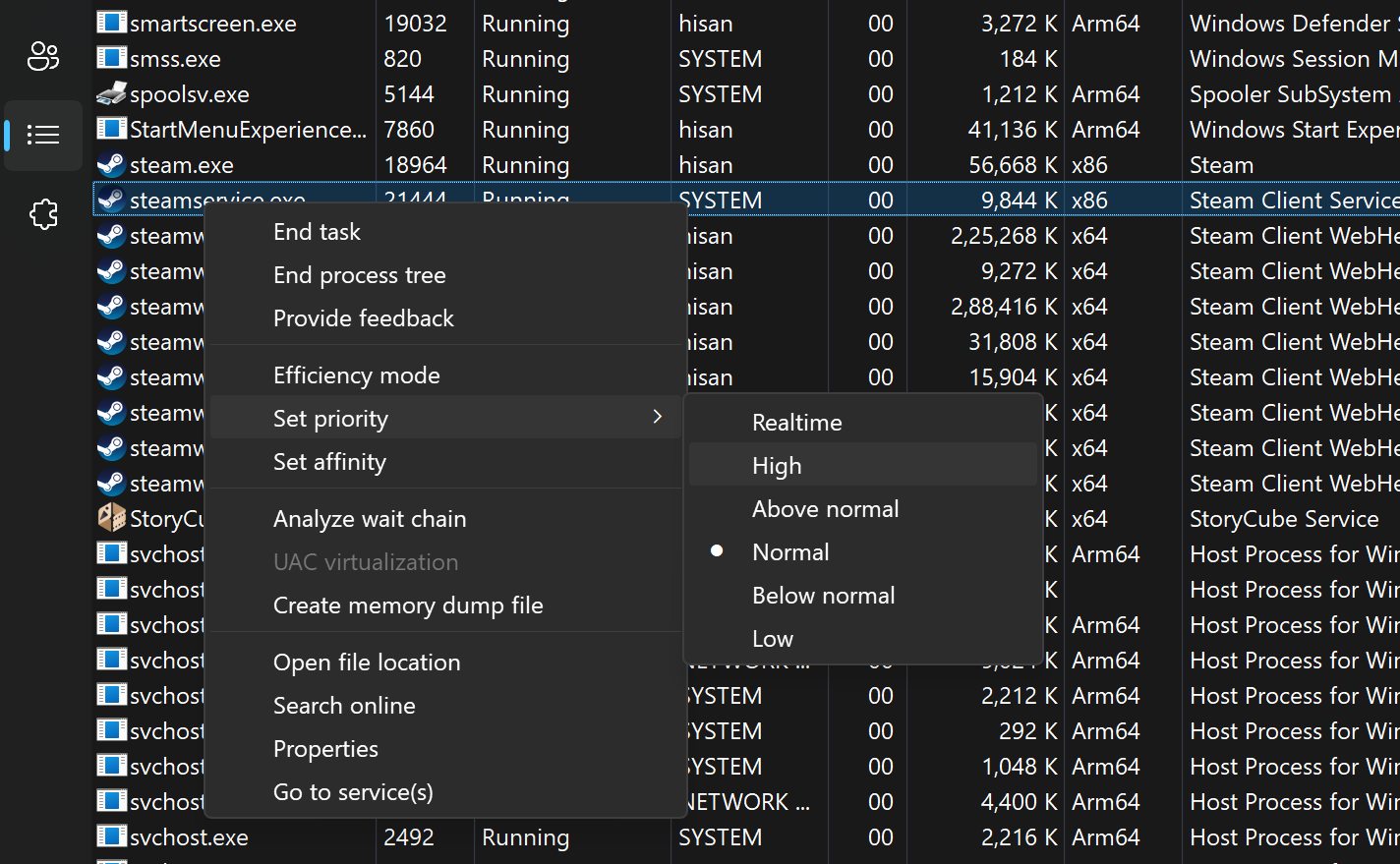Viewport: 1400px width, 864px height.
Task: Click the printer icon beside spoolsv.exe
Action: (x=110, y=93)
